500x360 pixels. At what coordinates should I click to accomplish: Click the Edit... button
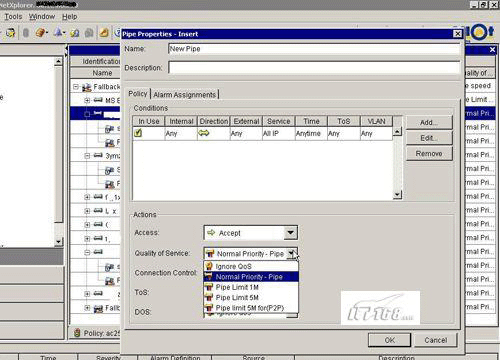pyautogui.click(x=429, y=138)
